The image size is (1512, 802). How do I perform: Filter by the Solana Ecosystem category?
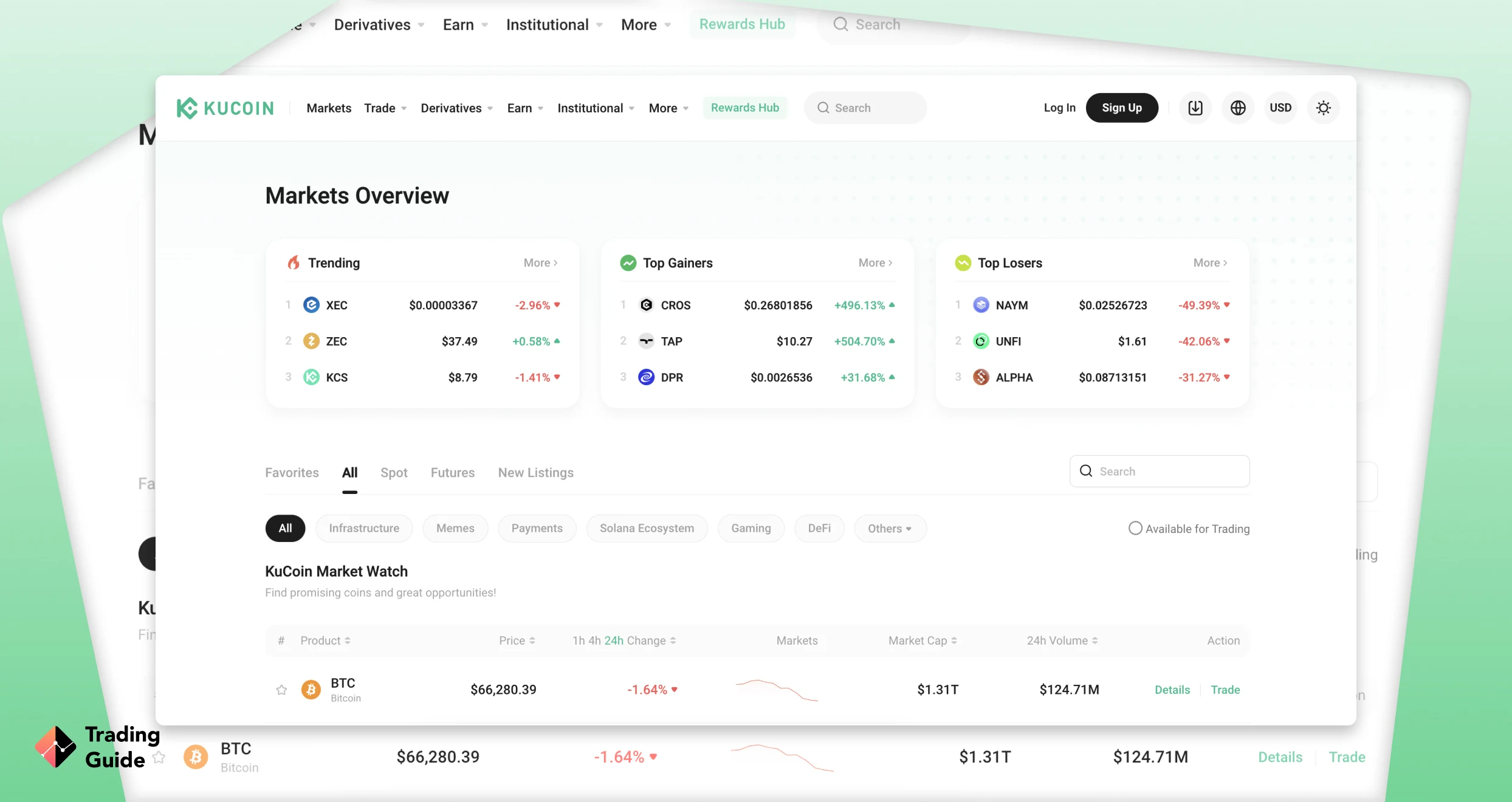(x=647, y=529)
